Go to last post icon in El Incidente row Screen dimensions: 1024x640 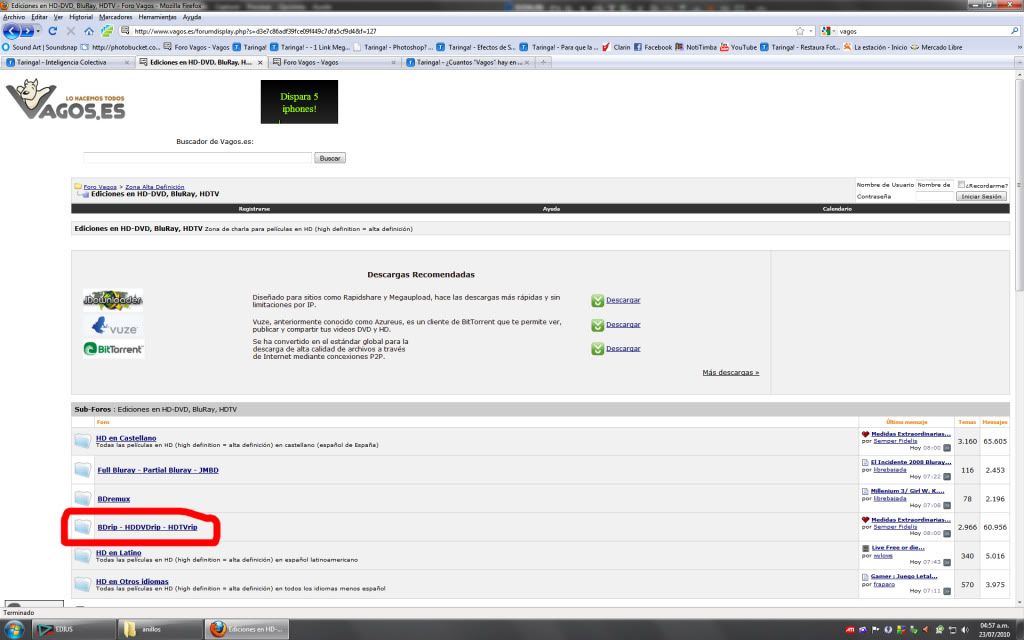[x=947, y=477]
